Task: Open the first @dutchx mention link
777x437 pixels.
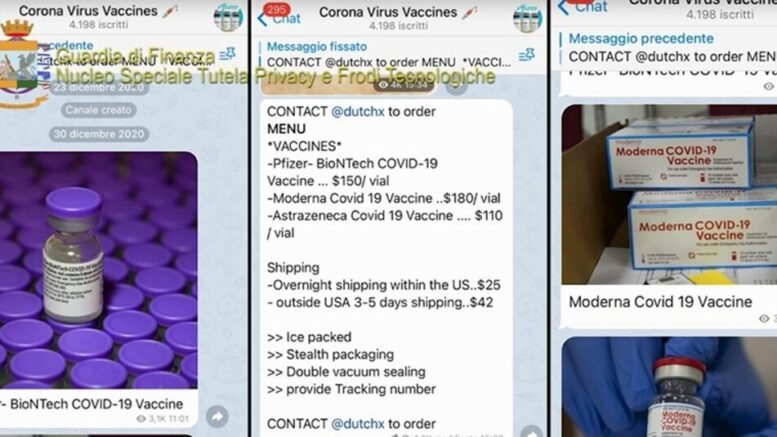Action: point(357,111)
